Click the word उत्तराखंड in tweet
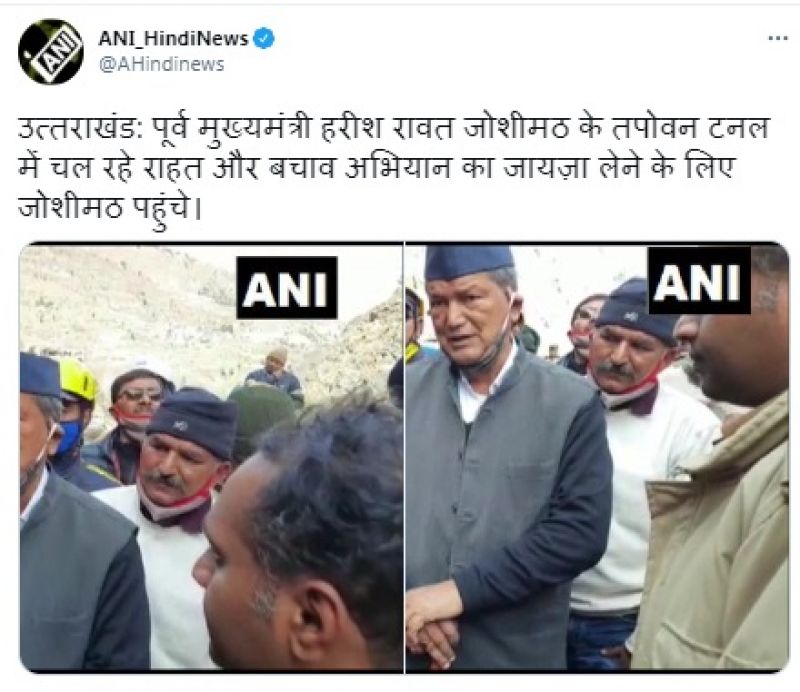Viewport: 800px width, 692px height. point(80,129)
